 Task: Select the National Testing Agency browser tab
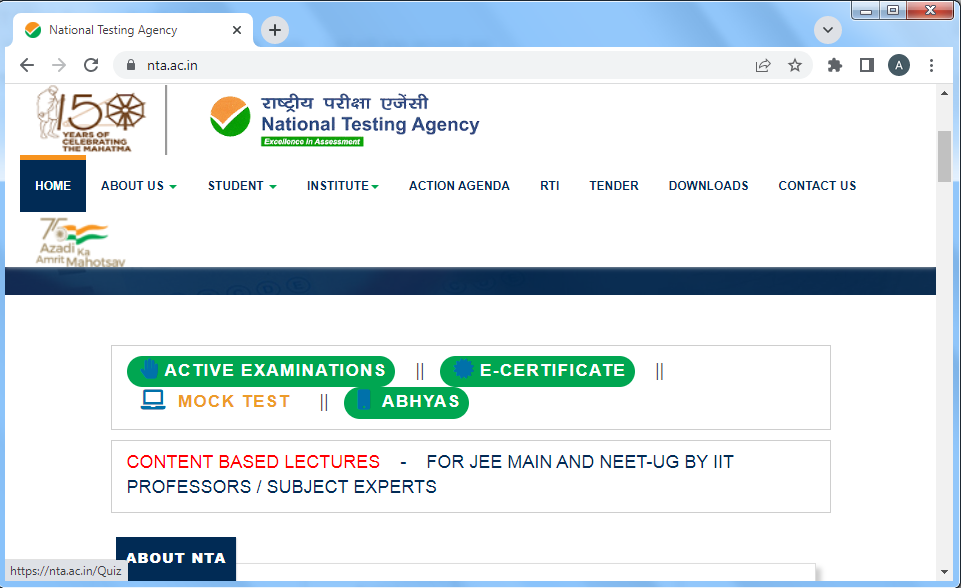click(x=132, y=30)
